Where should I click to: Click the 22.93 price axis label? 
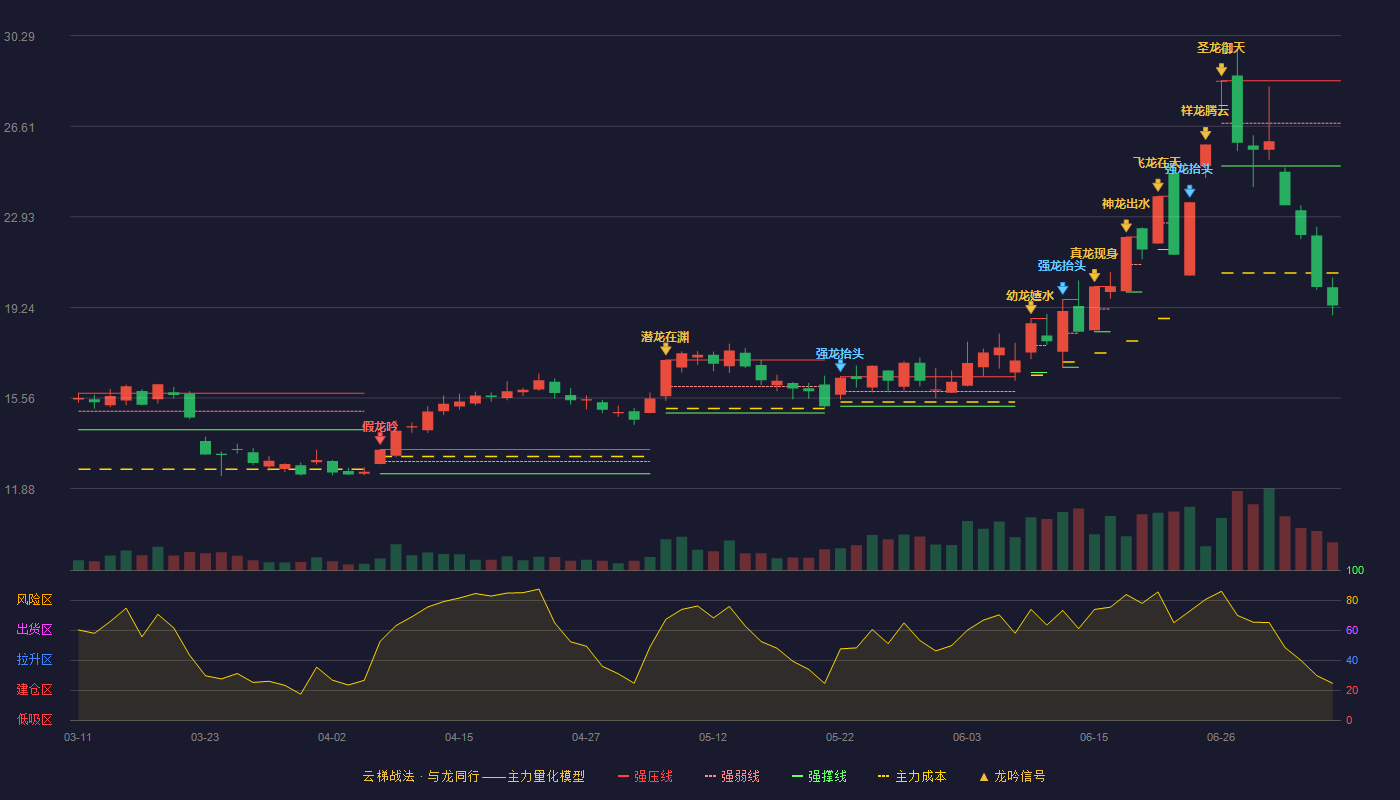pos(19,217)
